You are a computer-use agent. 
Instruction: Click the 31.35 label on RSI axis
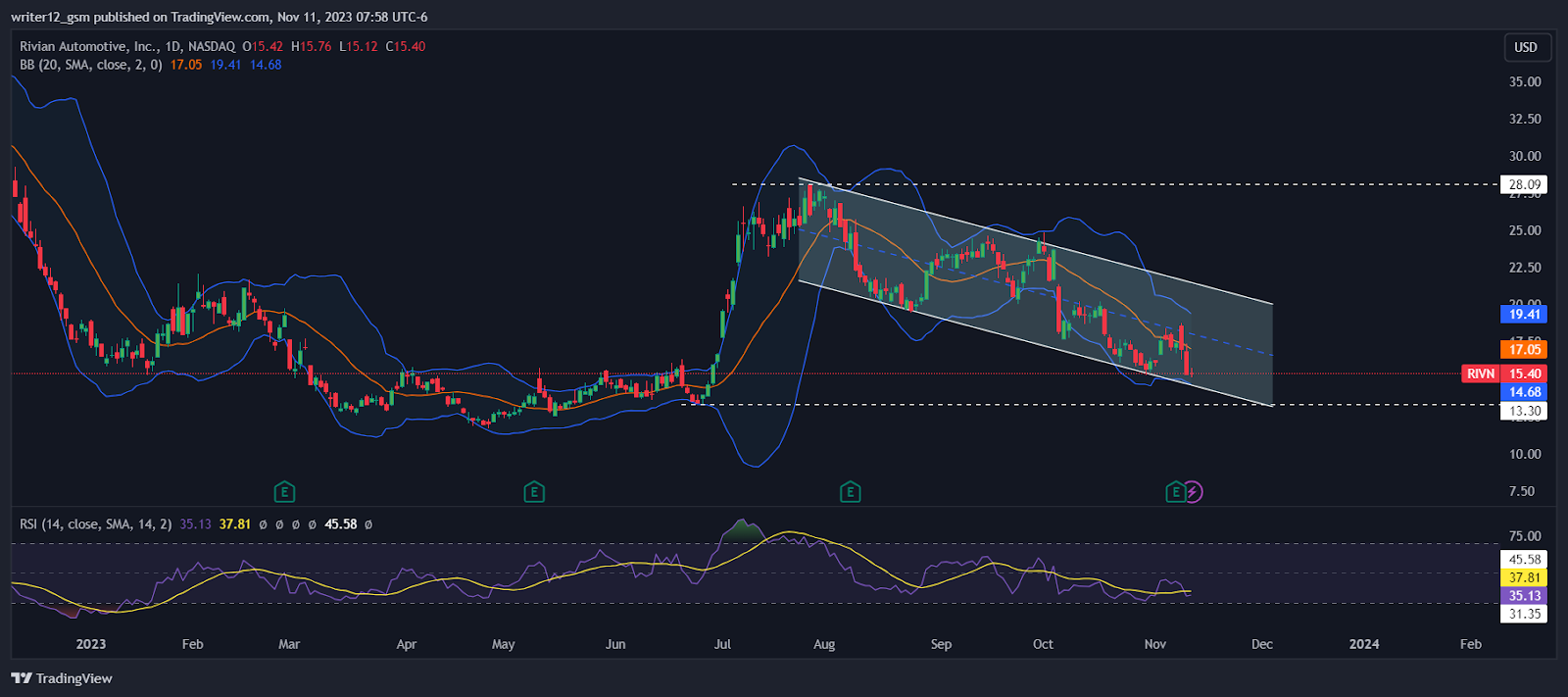[x=1524, y=615]
